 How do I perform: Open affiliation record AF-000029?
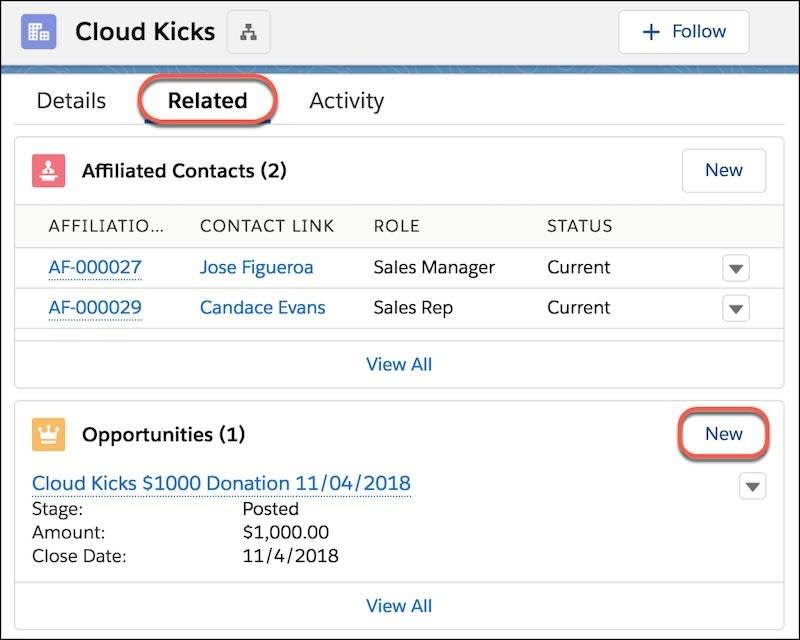coord(94,307)
